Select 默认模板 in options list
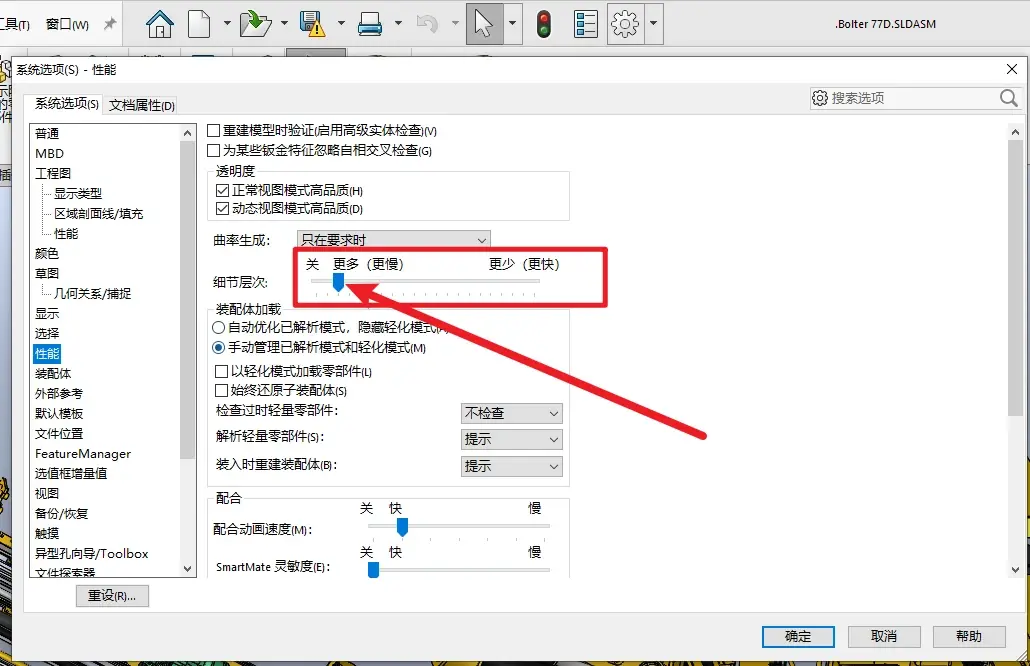Viewport: 1030px width, 666px height. tap(58, 414)
